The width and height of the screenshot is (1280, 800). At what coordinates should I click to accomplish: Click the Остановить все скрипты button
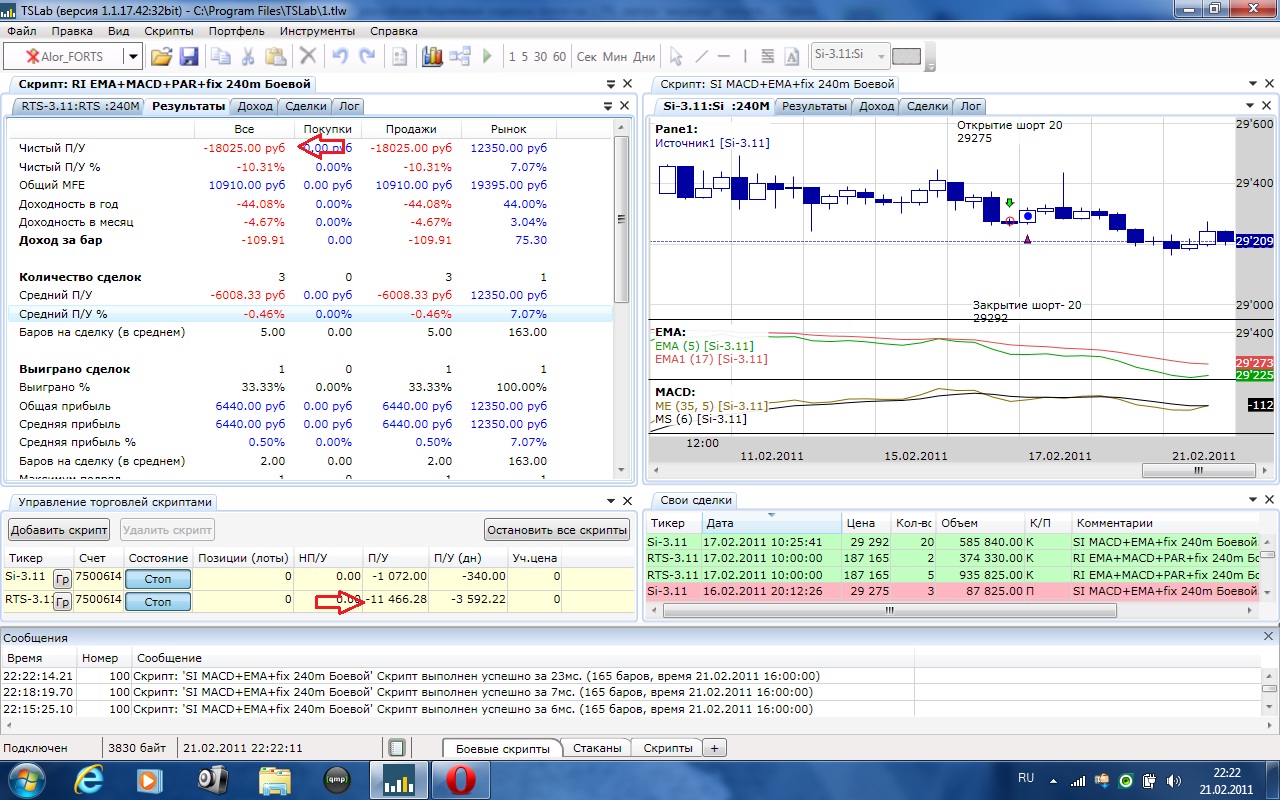coord(557,530)
